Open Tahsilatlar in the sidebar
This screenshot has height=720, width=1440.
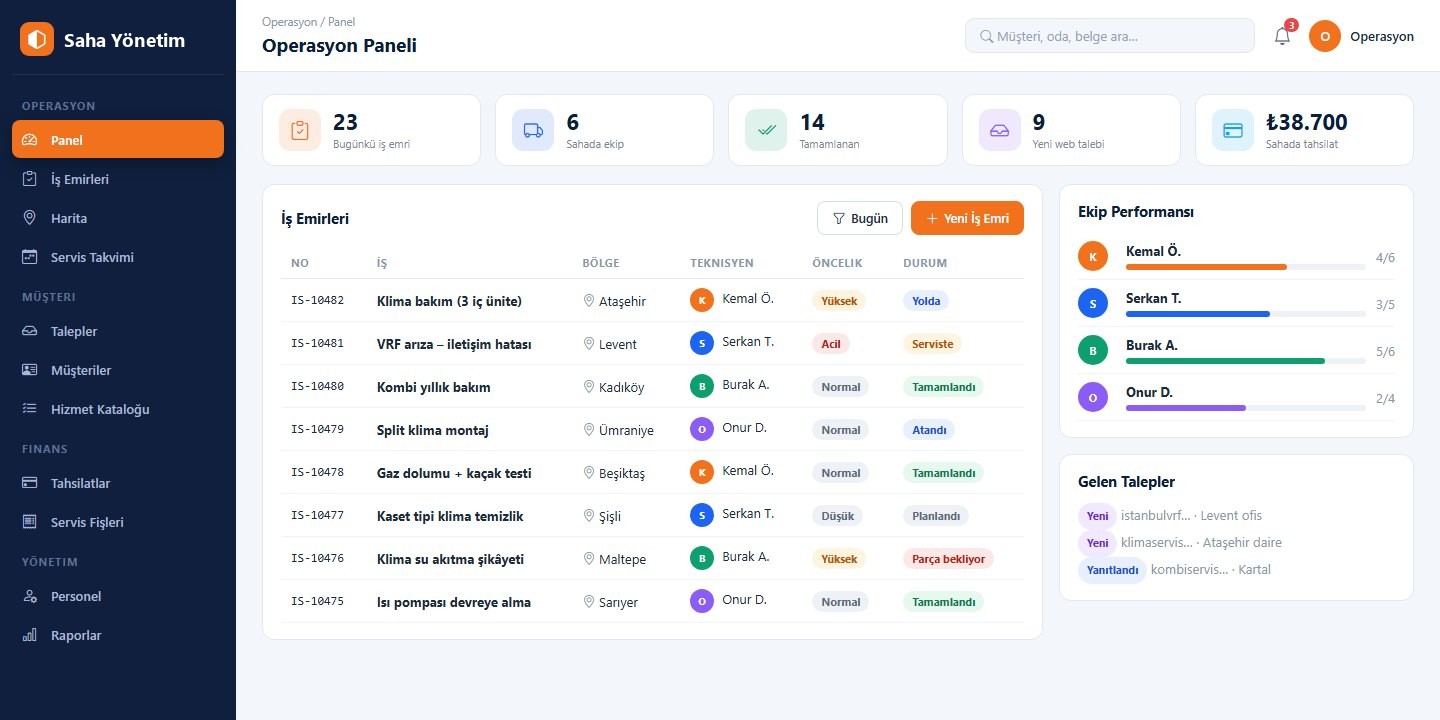[x=118, y=483]
